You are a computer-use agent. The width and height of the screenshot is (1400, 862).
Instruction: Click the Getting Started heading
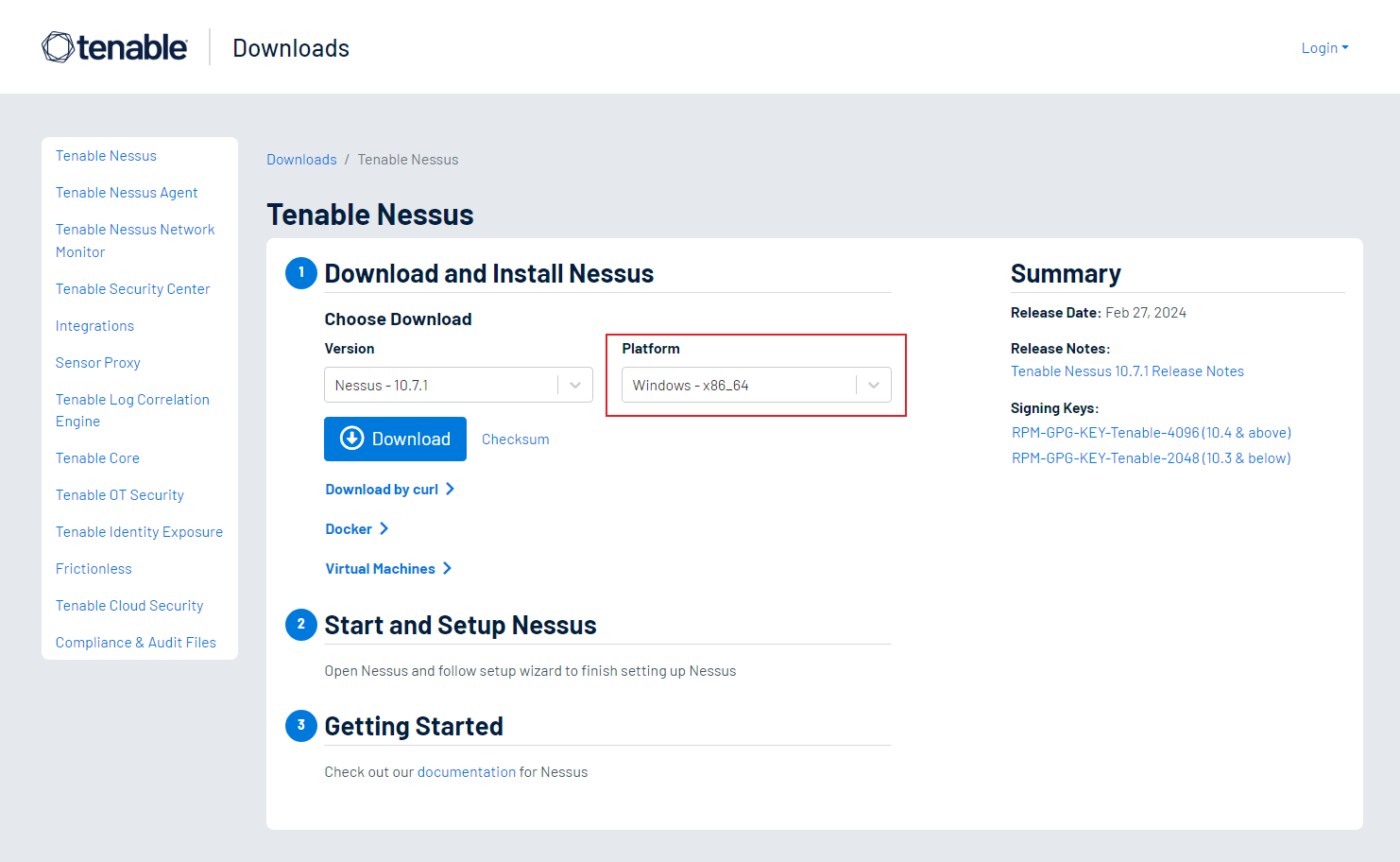click(x=414, y=727)
